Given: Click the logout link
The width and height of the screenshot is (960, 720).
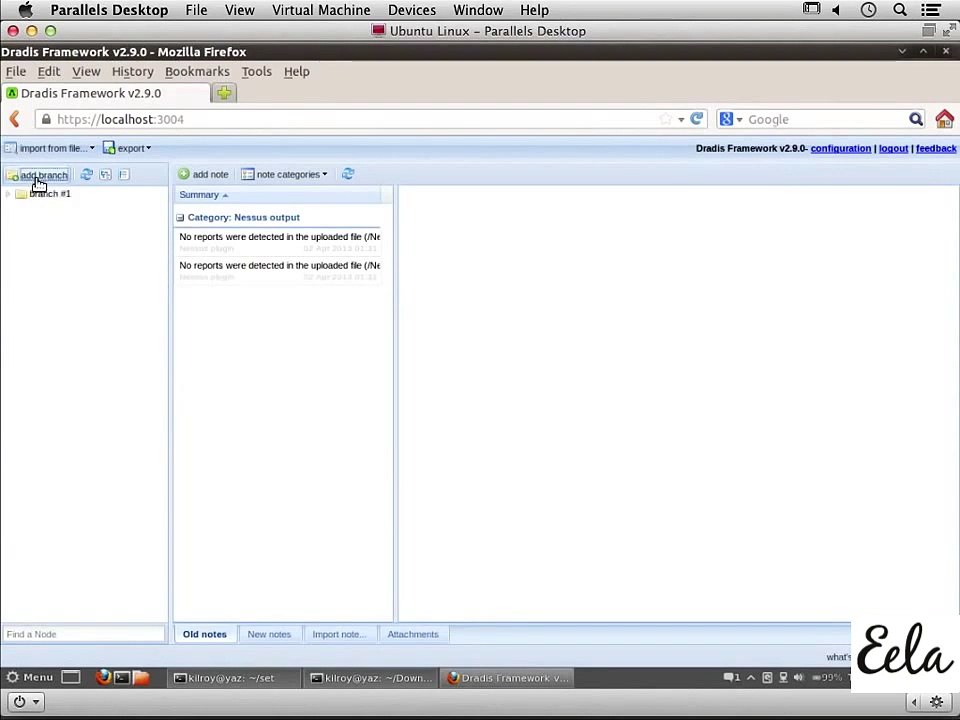Looking at the screenshot, I should (x=893, y=148).
